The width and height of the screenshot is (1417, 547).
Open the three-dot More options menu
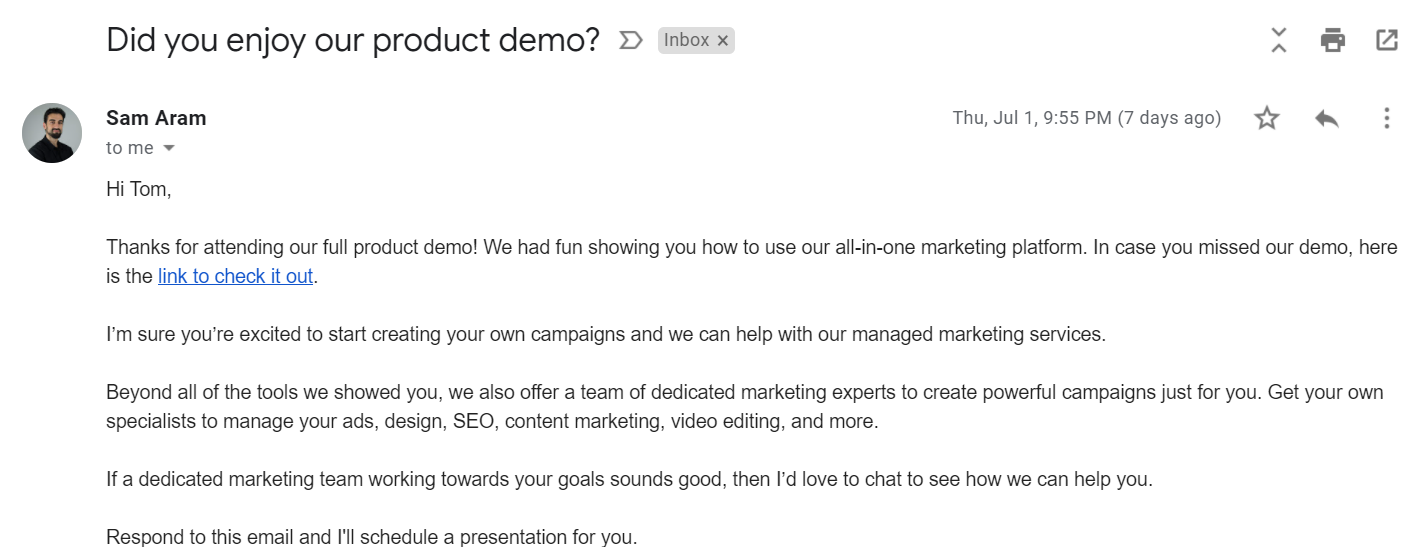pyautogui.click(x=1386, y=118)
